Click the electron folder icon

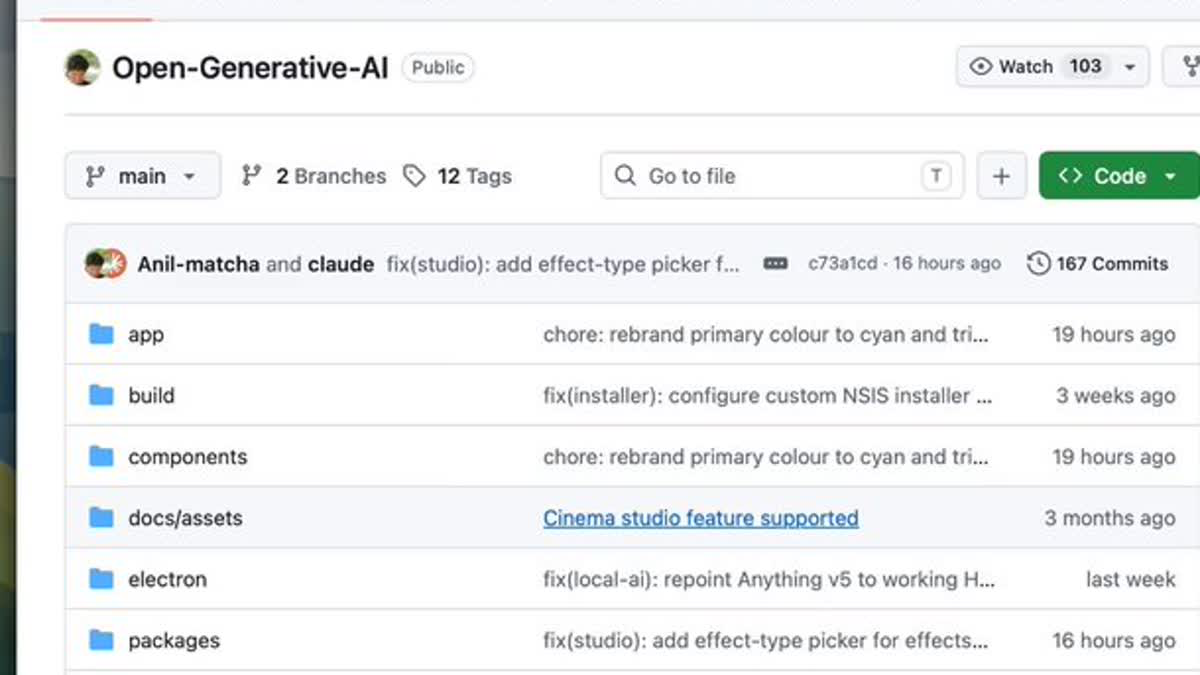101,578
